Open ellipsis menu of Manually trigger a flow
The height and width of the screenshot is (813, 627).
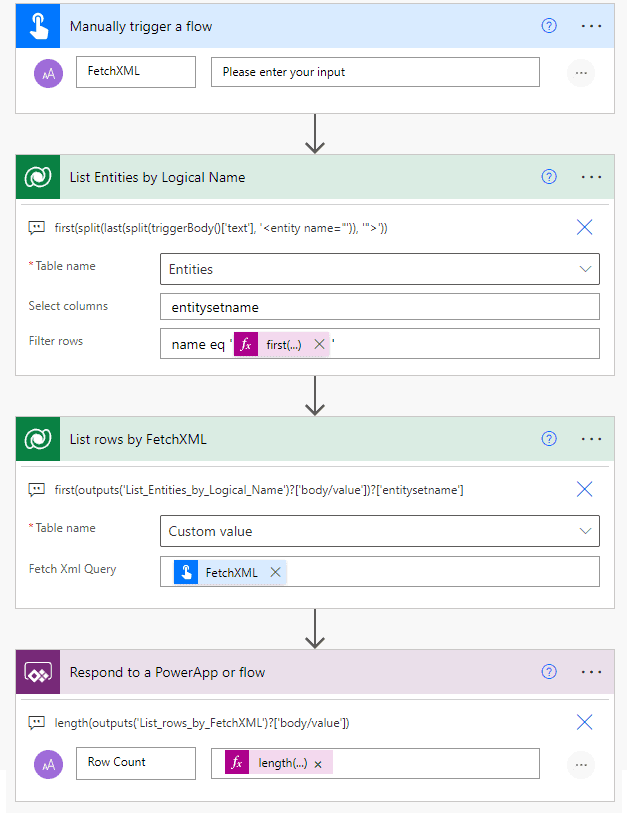pos(591,26)
